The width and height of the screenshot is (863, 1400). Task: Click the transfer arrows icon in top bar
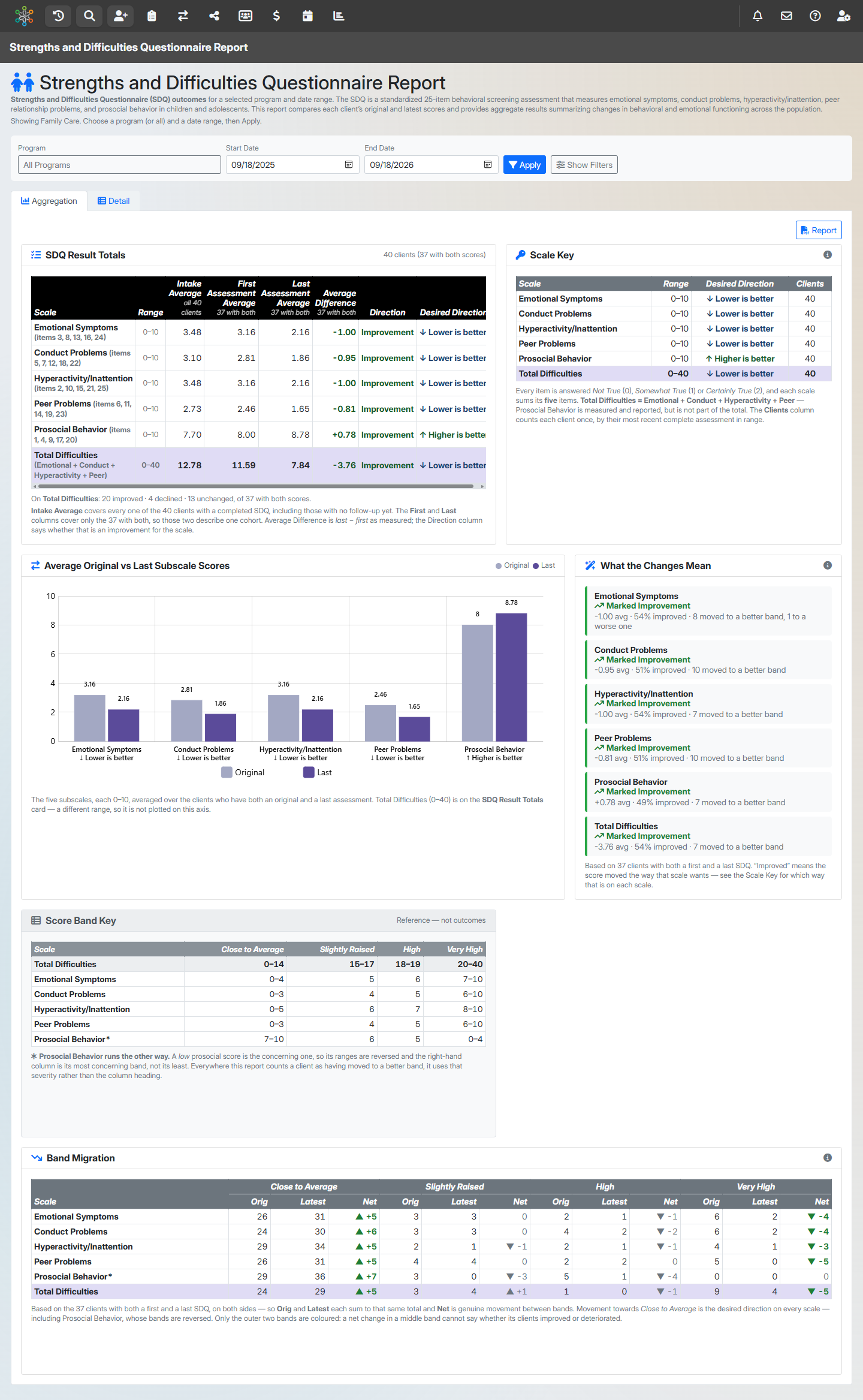[x=183, y=16]
